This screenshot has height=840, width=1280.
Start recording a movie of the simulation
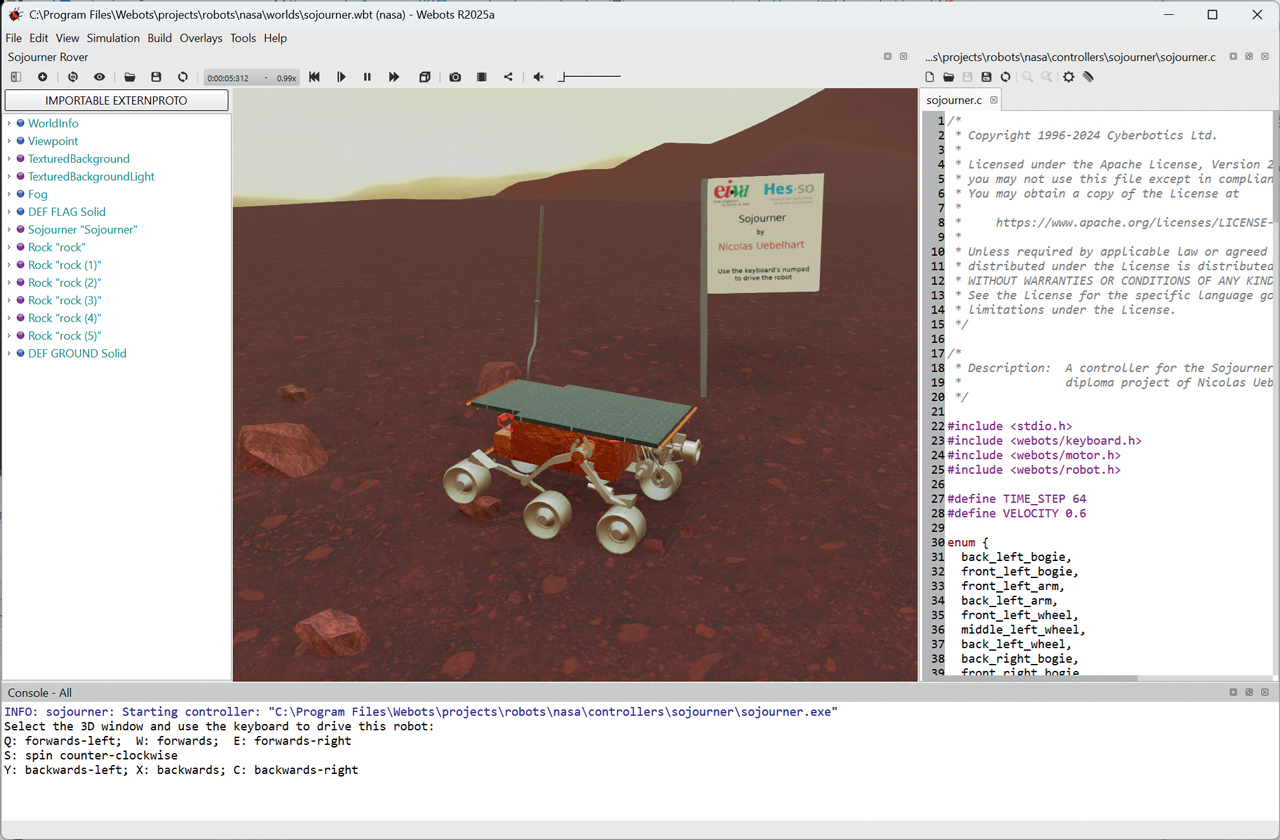tap(481, 77)
